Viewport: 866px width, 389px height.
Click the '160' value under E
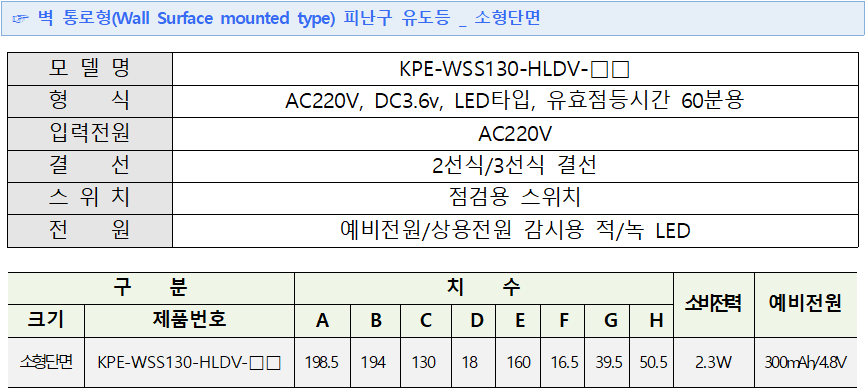(518, 363)
